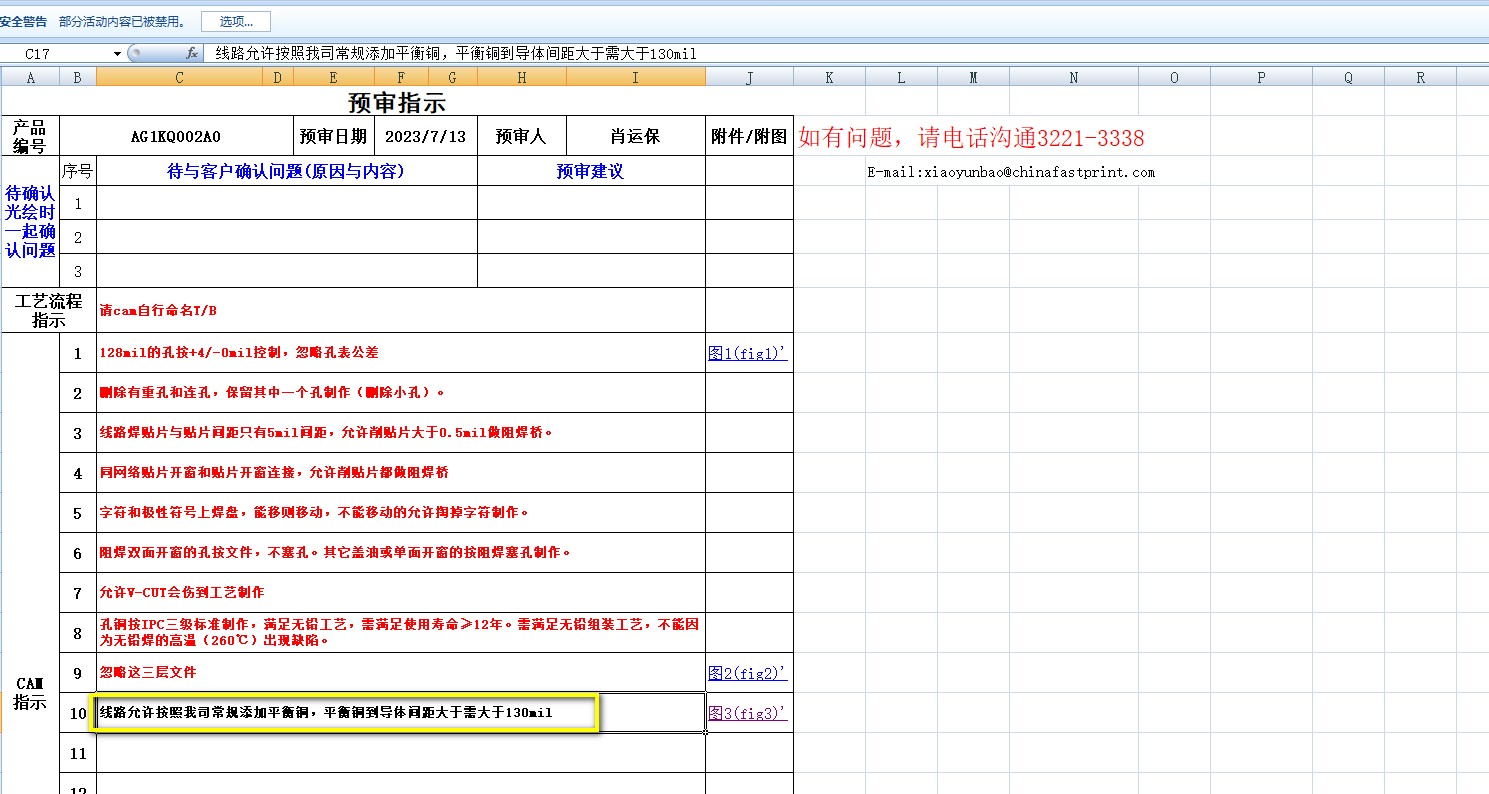This screenshot has width=1489, height=794.
Task: Select column header E
Action: 333,77
